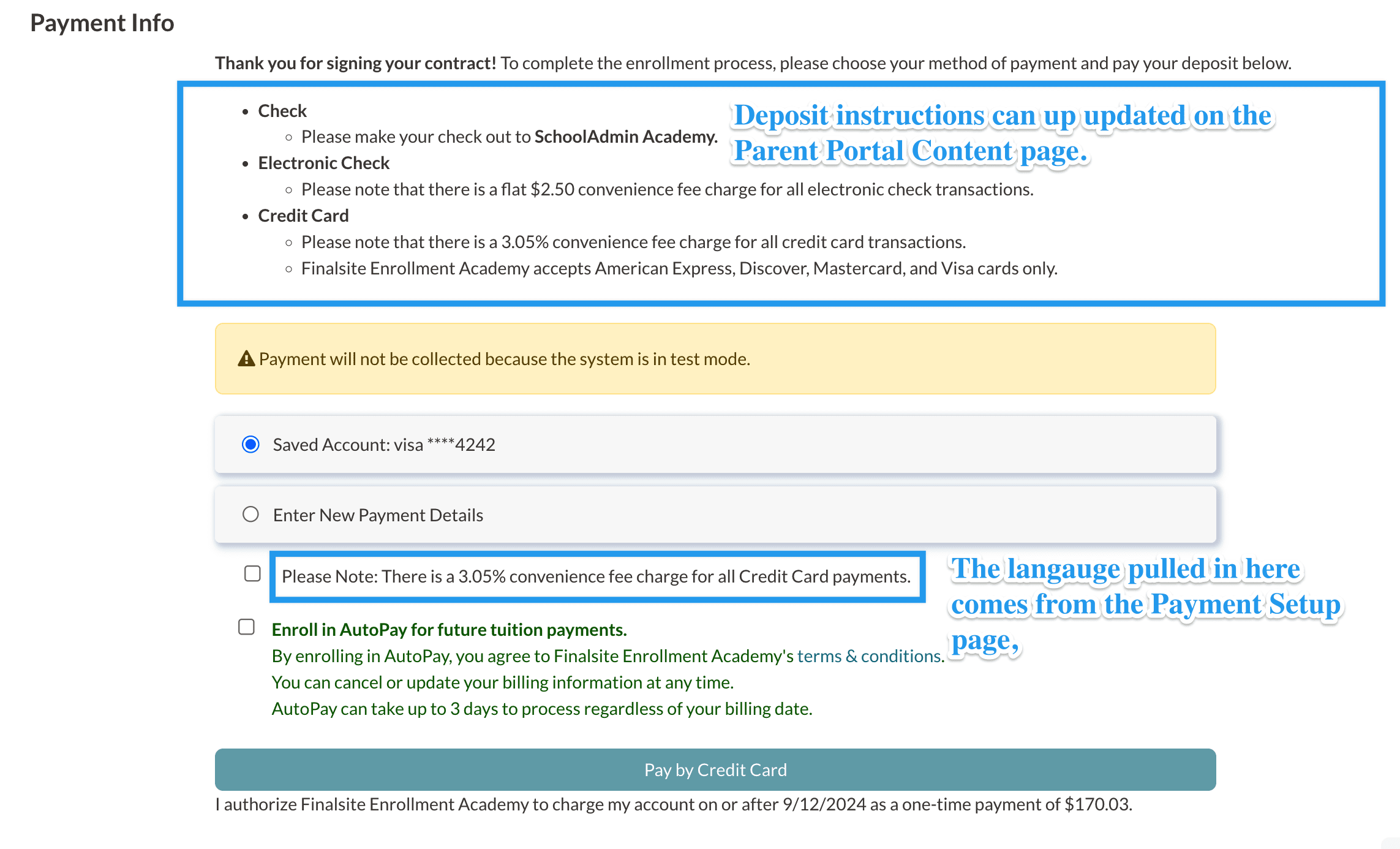
Task: Enable the Enroll in AutoPay checkbox
Action: [x=246, y=627]
